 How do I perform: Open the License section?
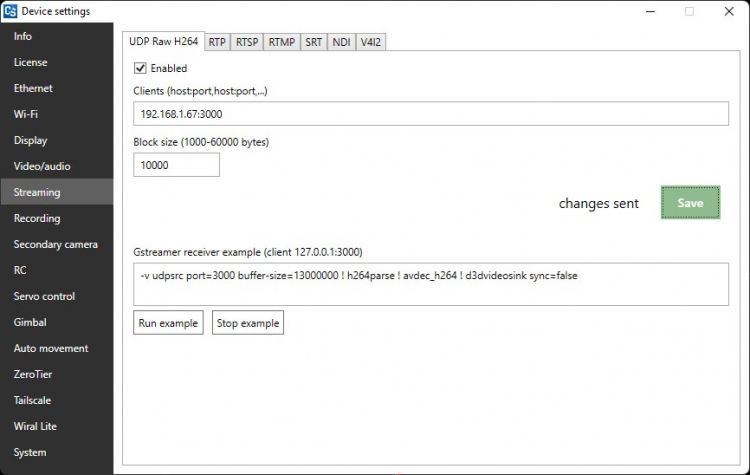pyautogui.click(x=57, y=62)
